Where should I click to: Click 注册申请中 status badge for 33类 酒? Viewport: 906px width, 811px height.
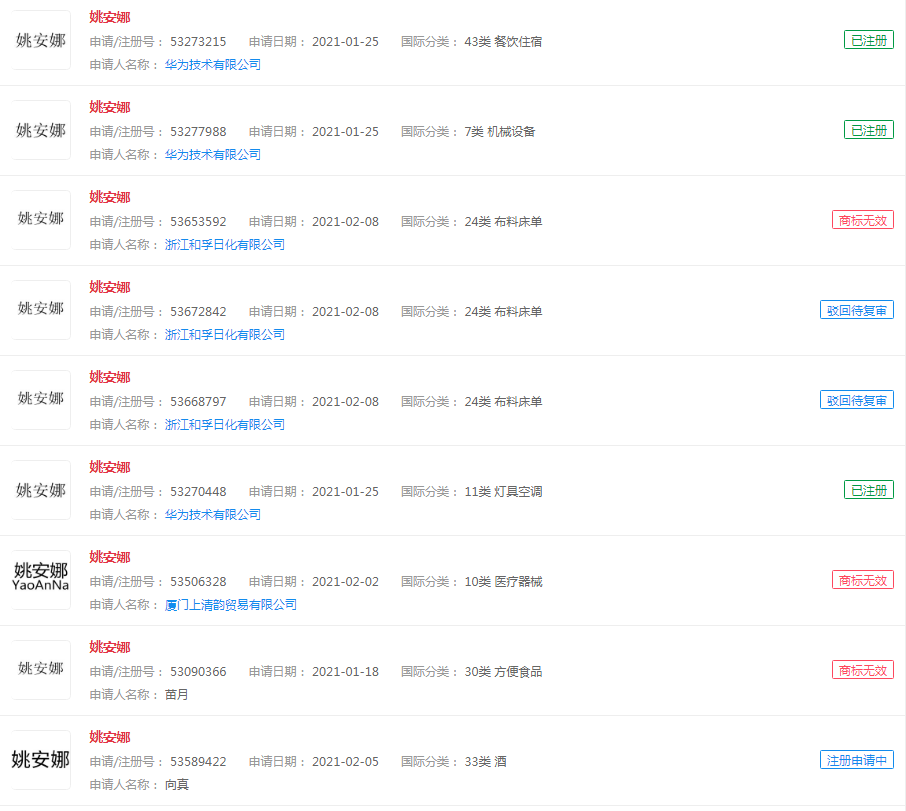(857, 760)
